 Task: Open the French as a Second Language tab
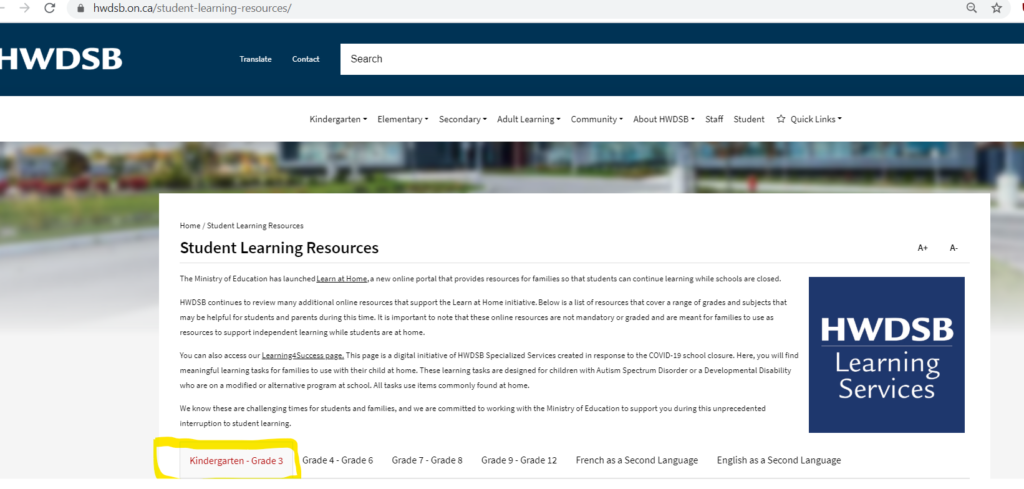tap(636, 460)
